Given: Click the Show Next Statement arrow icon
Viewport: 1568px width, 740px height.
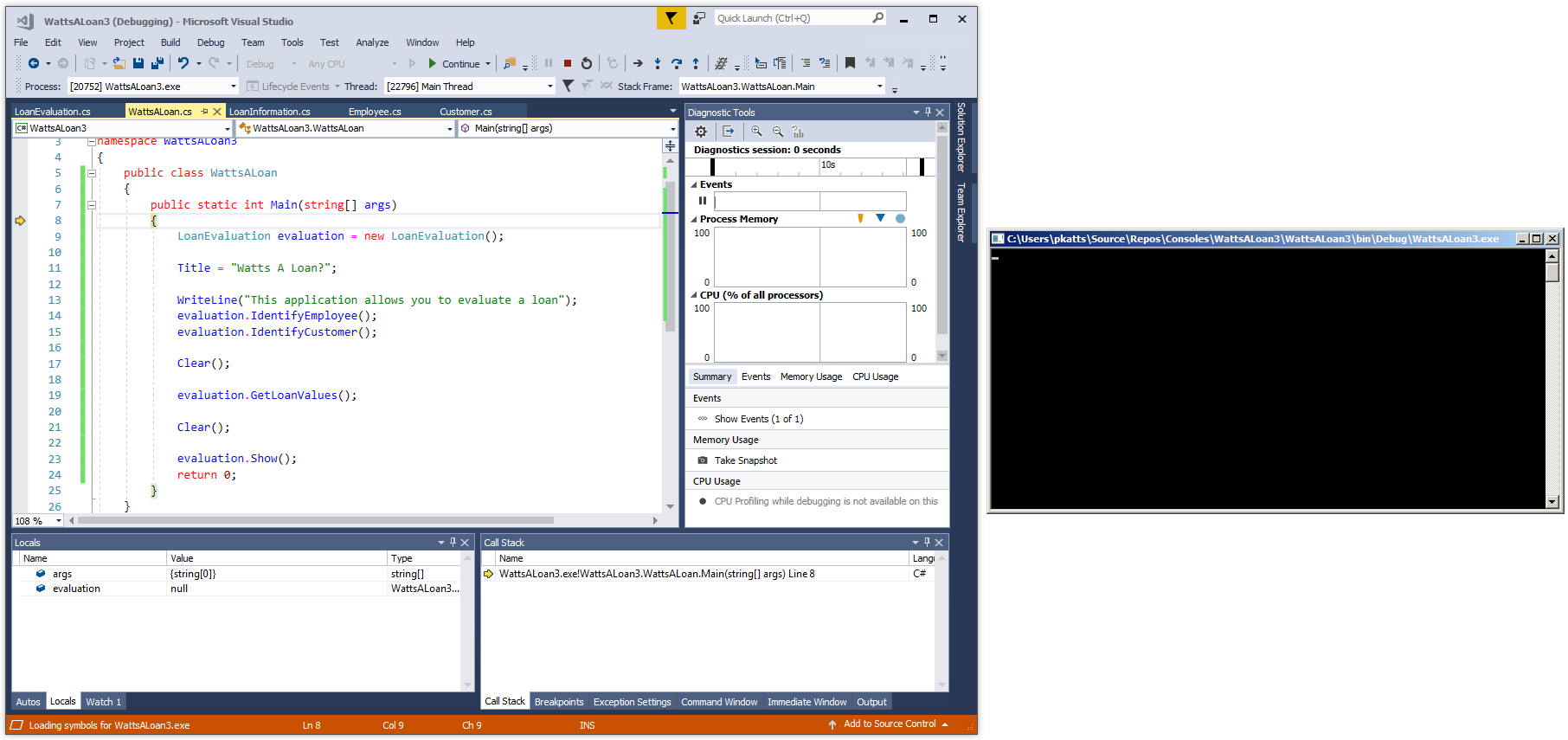Looking at the screenshot, I should coord(638,63).
